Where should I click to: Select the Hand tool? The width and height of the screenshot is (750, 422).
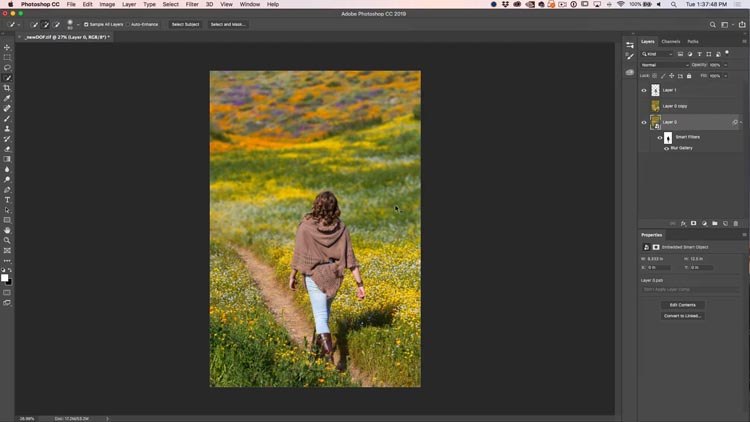click(x=7, y=230)
